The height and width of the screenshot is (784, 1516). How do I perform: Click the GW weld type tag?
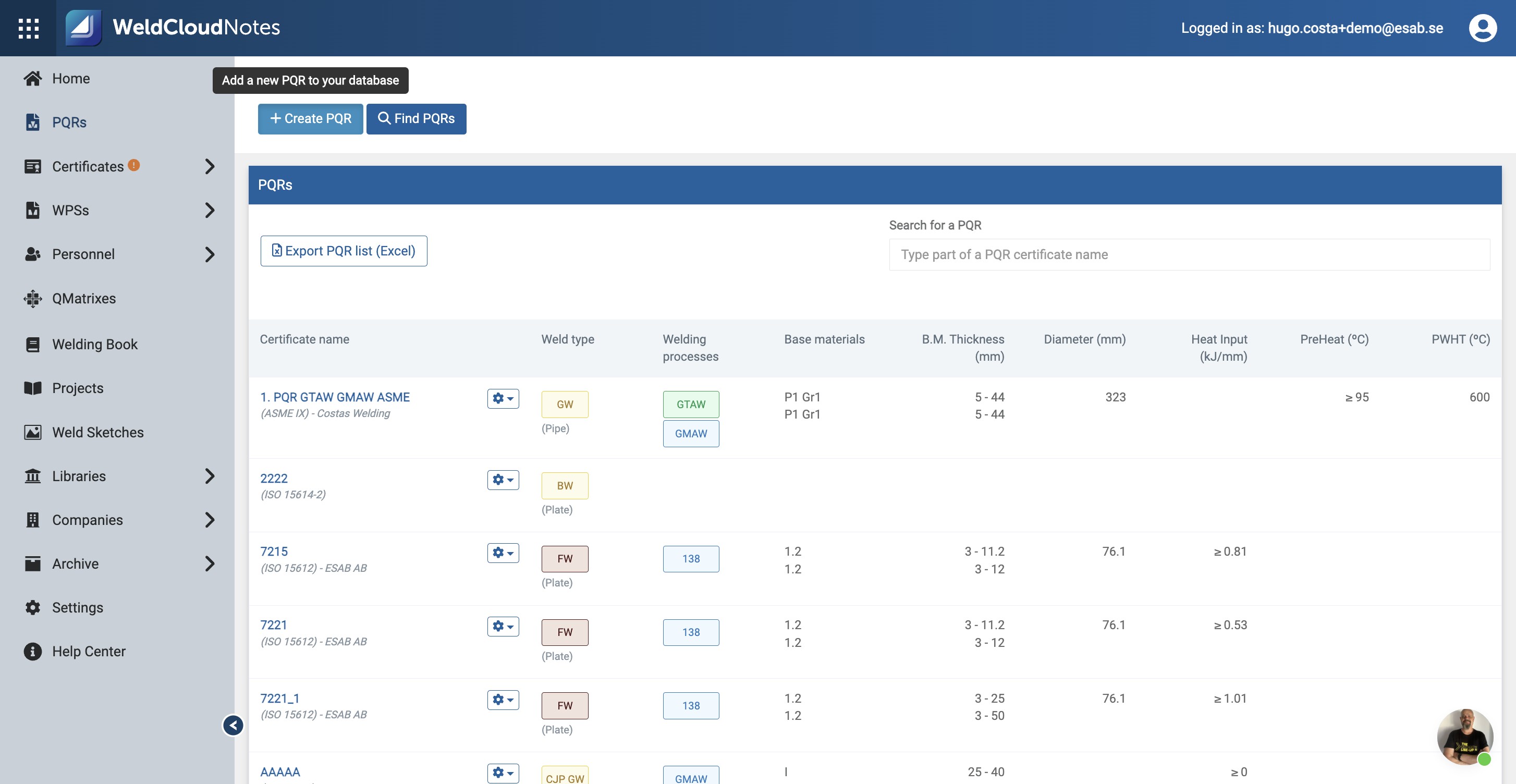point(565,405)
